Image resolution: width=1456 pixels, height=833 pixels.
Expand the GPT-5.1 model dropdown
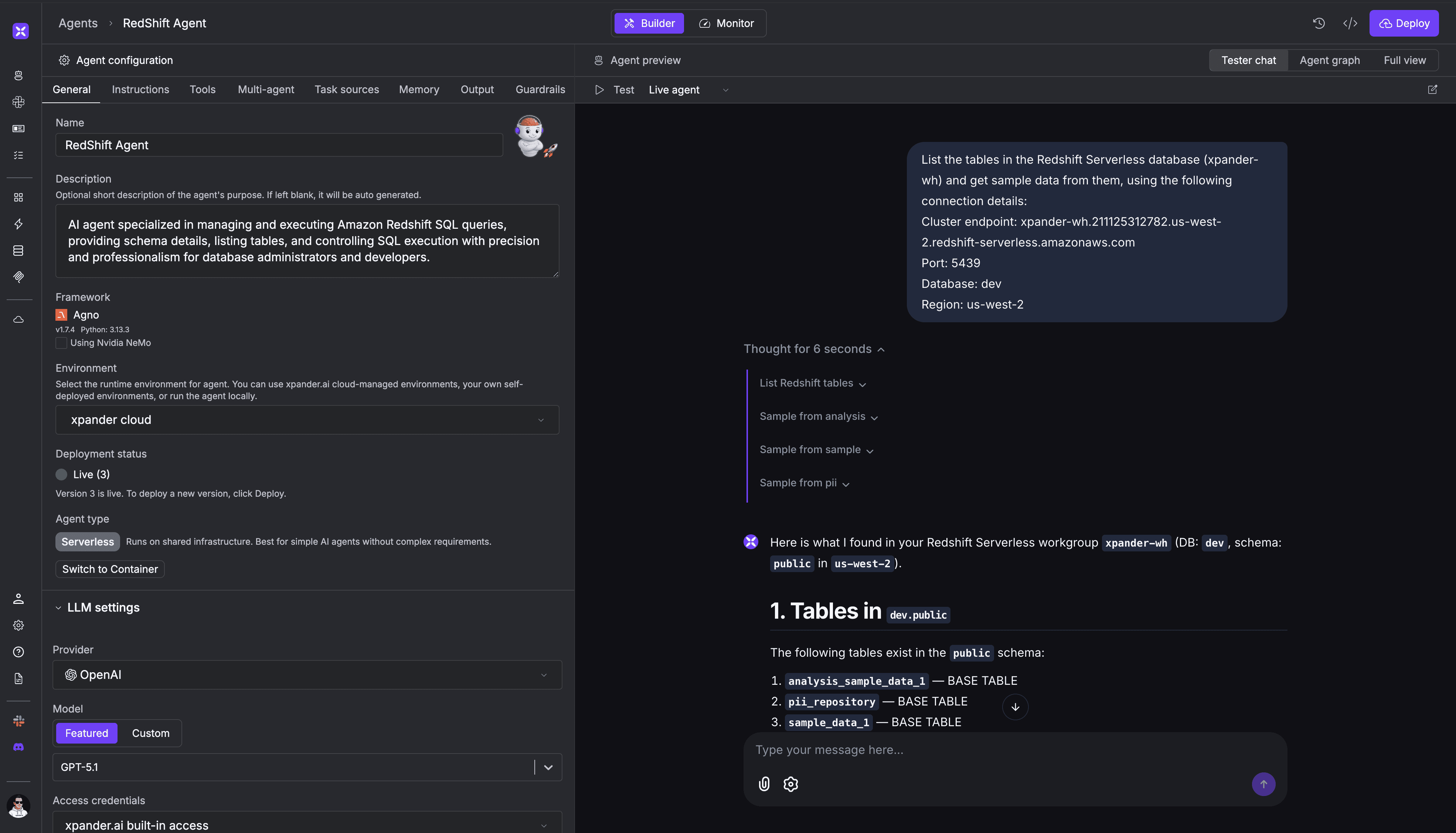coord(548,767)
